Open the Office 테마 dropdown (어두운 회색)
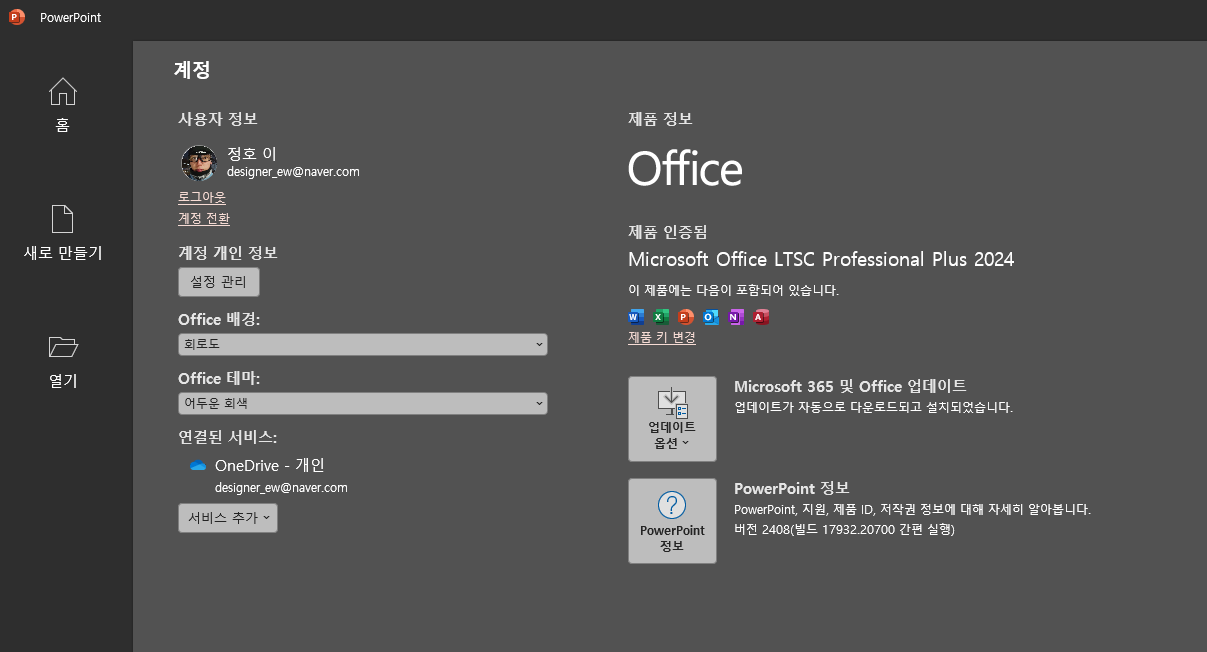Image resolution: width=1207 pixels, height=652 pixels. [x=363, y=403]
